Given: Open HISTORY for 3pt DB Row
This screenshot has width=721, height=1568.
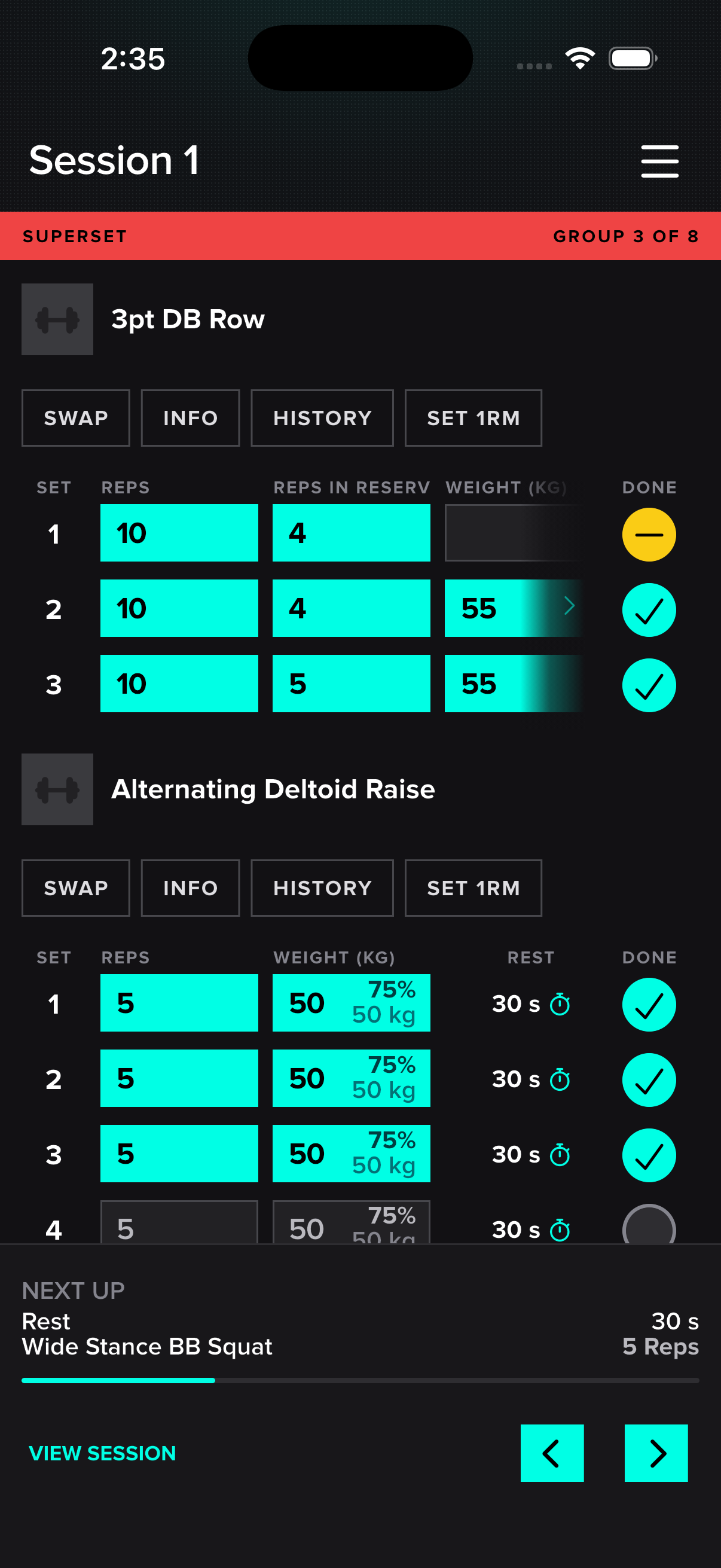Looking at the screenshot, I should pyautogui.click(x=322, y=418).
